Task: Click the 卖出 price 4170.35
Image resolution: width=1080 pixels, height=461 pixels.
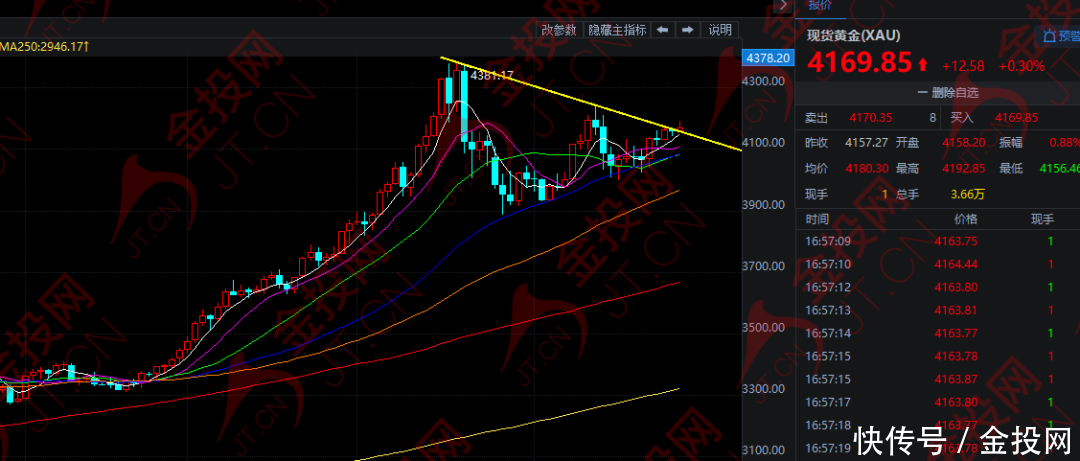Action: [x=870, y=118]
